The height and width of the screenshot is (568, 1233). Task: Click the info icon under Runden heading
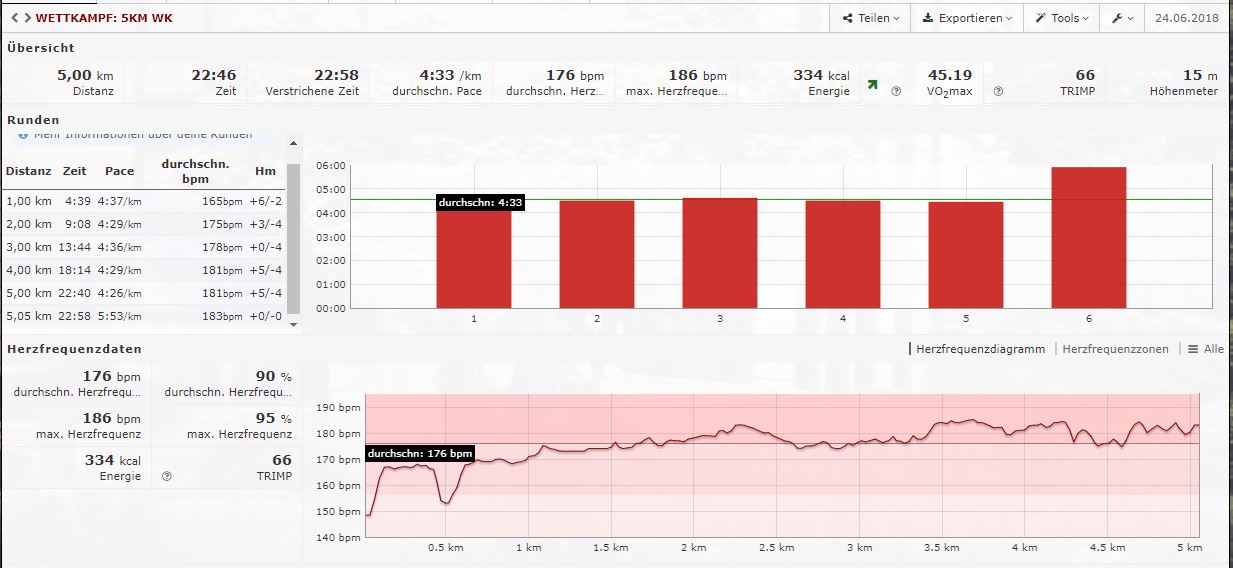point(22,134)
